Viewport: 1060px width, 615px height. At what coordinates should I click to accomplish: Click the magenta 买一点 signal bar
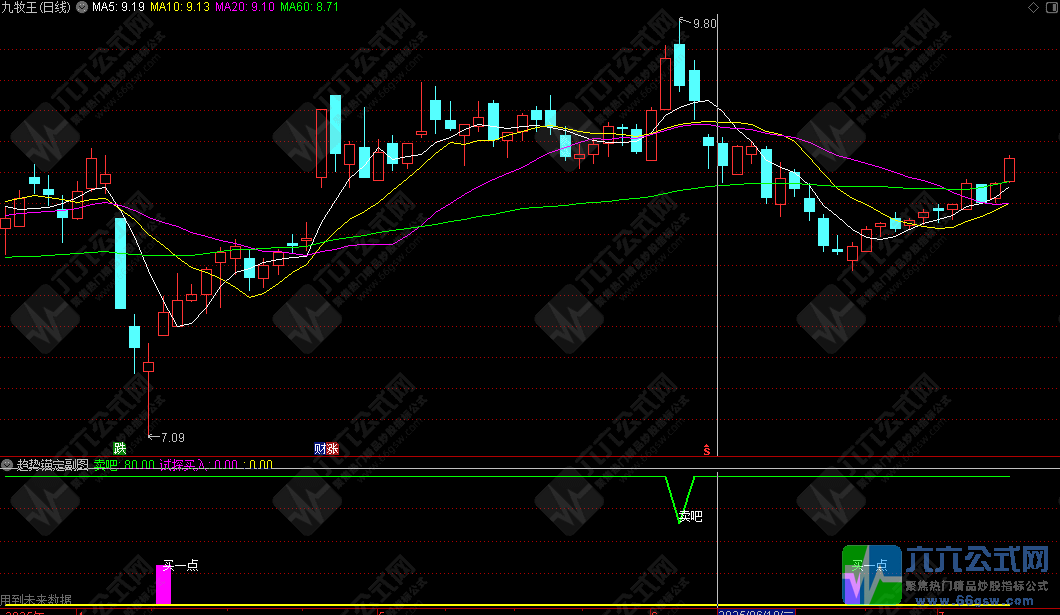click(163, 585)
